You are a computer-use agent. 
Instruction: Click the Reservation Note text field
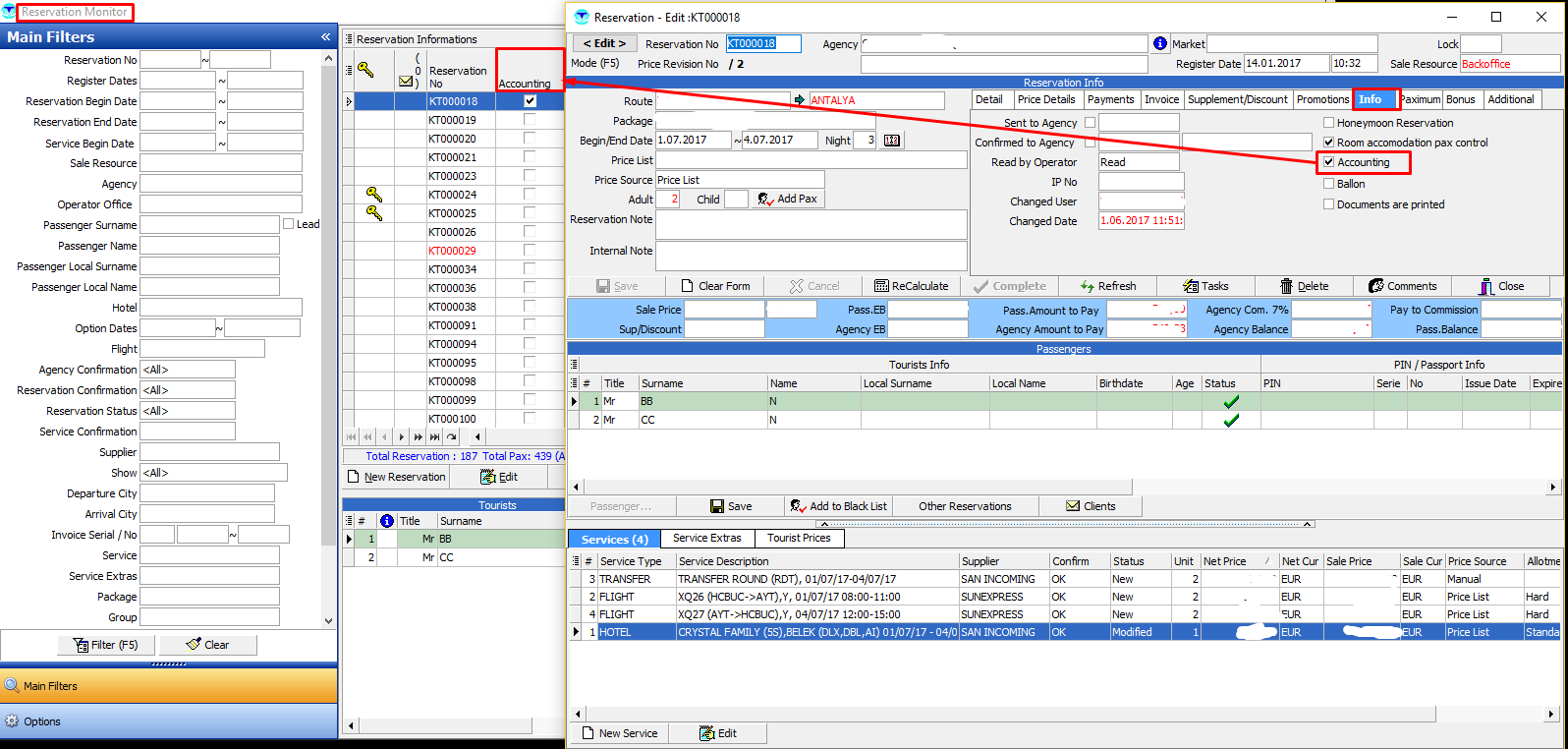pos(811,223)
